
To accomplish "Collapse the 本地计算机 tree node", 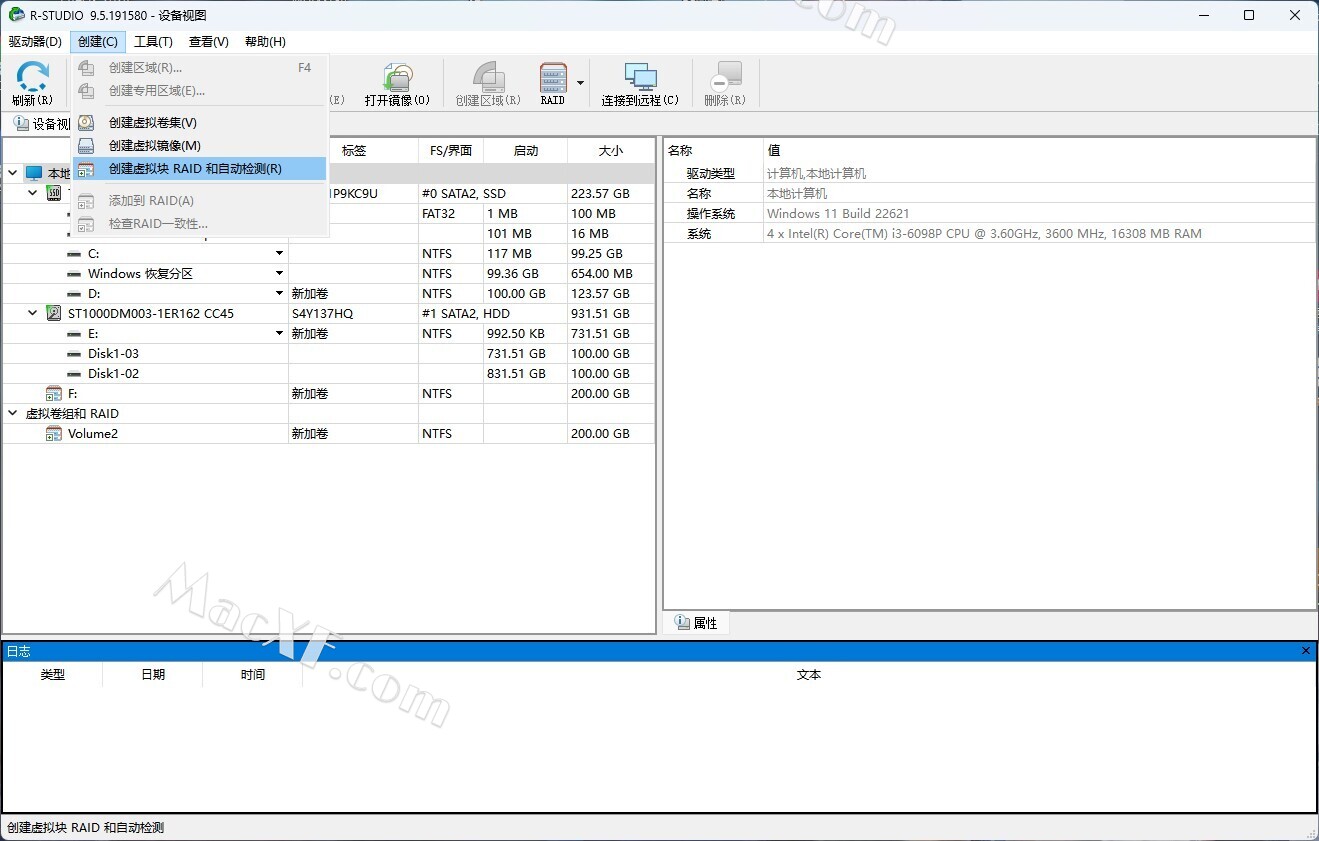I will 13,173.
